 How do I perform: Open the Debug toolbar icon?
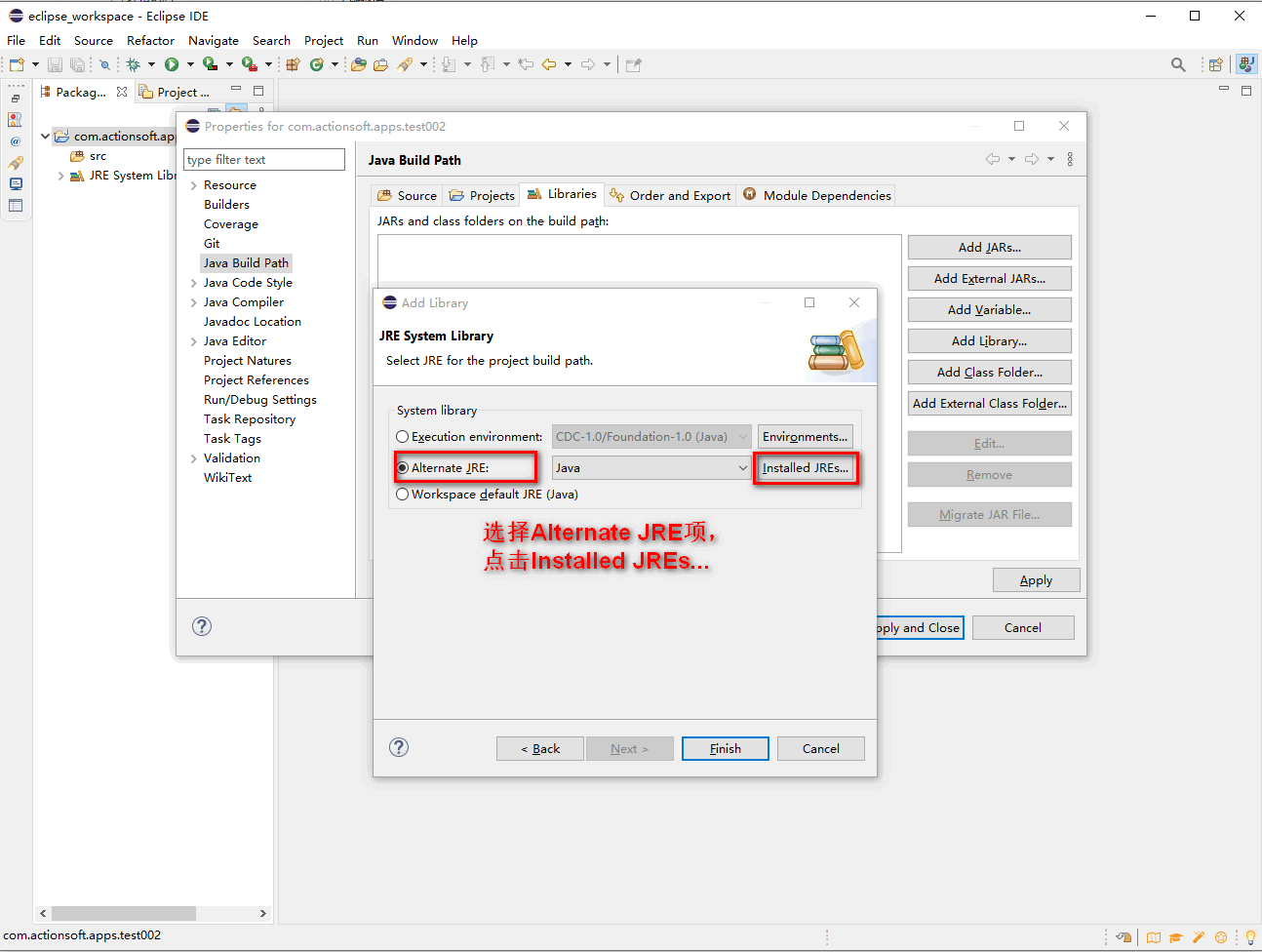(x=135, y=64)
